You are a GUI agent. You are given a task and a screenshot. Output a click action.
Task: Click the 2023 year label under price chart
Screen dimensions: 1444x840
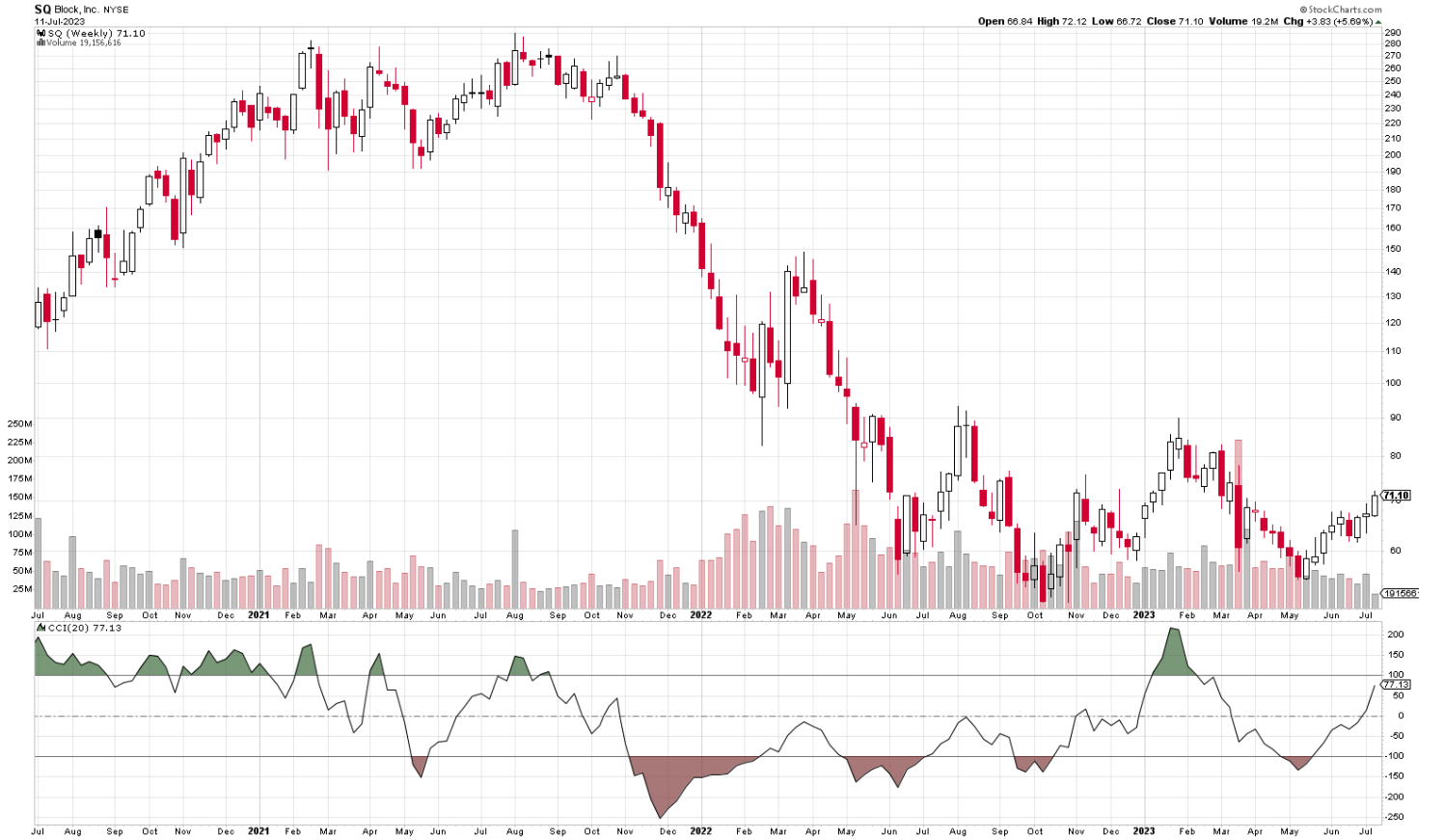tap(1144, 614)
